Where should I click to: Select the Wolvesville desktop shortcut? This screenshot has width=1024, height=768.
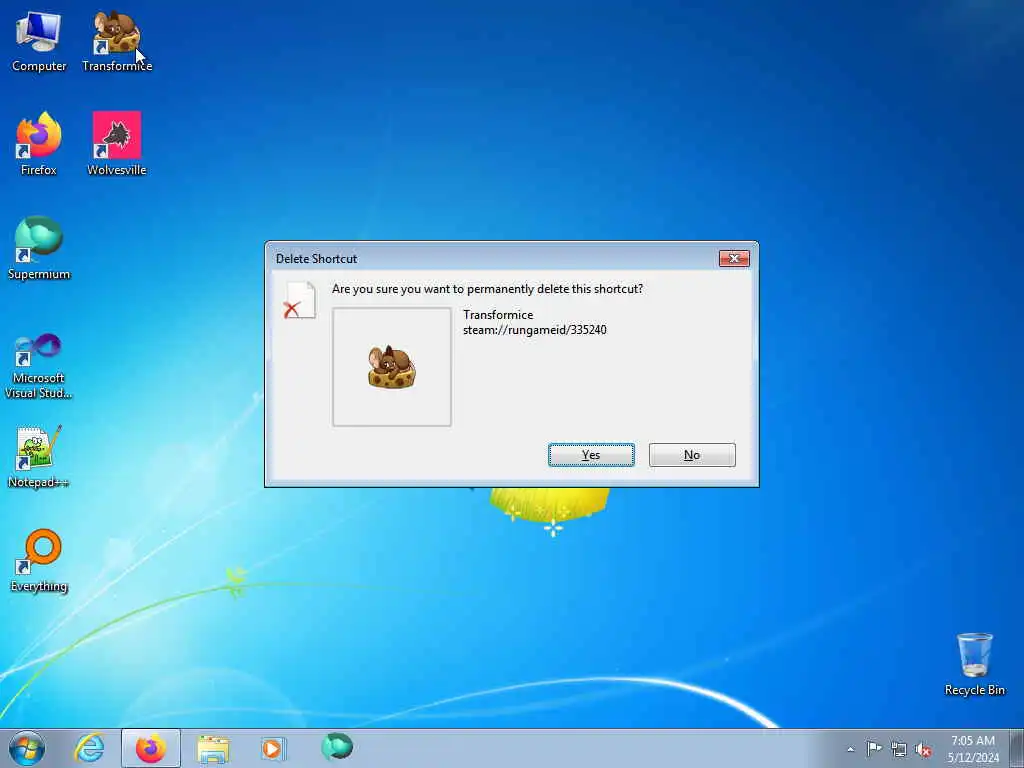pyautogui.click(x=117, y=144)
